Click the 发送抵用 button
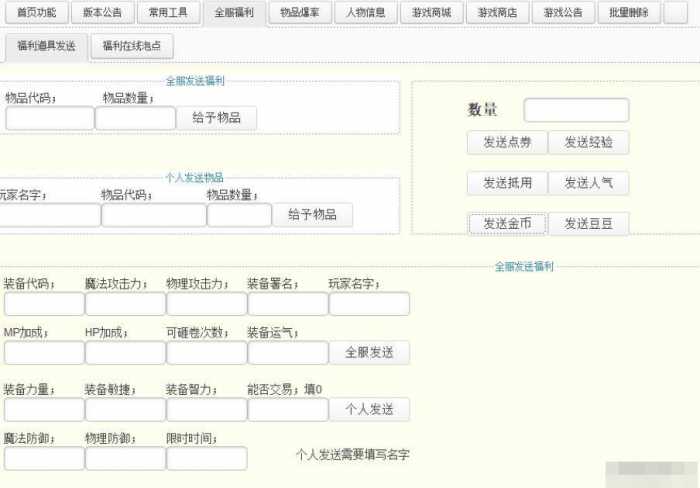The height and width of the screenshot is (488, 700). point(507,183)
